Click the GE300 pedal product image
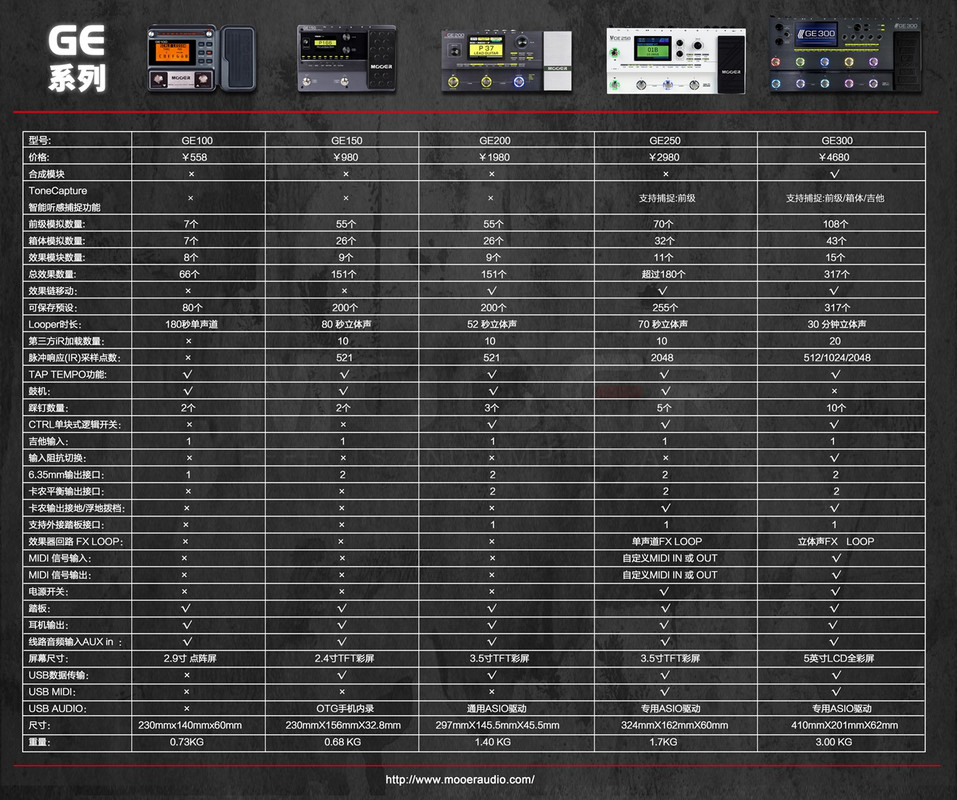Viewport: 957px width, 800px height. (845, 54)
